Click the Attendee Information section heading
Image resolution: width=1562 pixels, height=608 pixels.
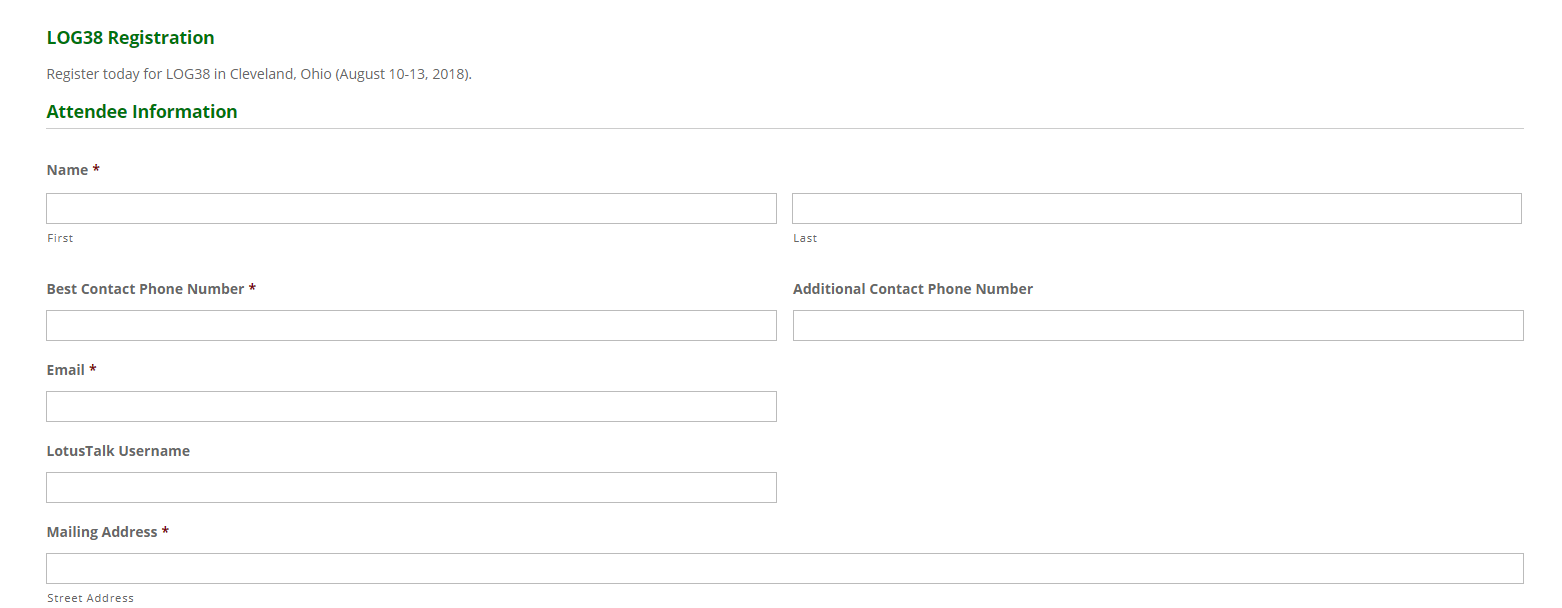(x=142, y=112)
